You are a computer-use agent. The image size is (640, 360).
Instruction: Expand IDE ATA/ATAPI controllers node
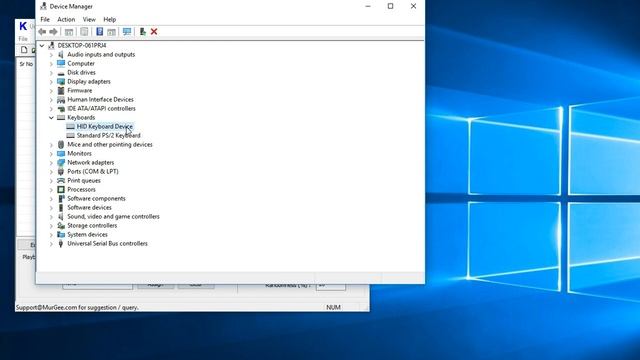pos(51,109)
